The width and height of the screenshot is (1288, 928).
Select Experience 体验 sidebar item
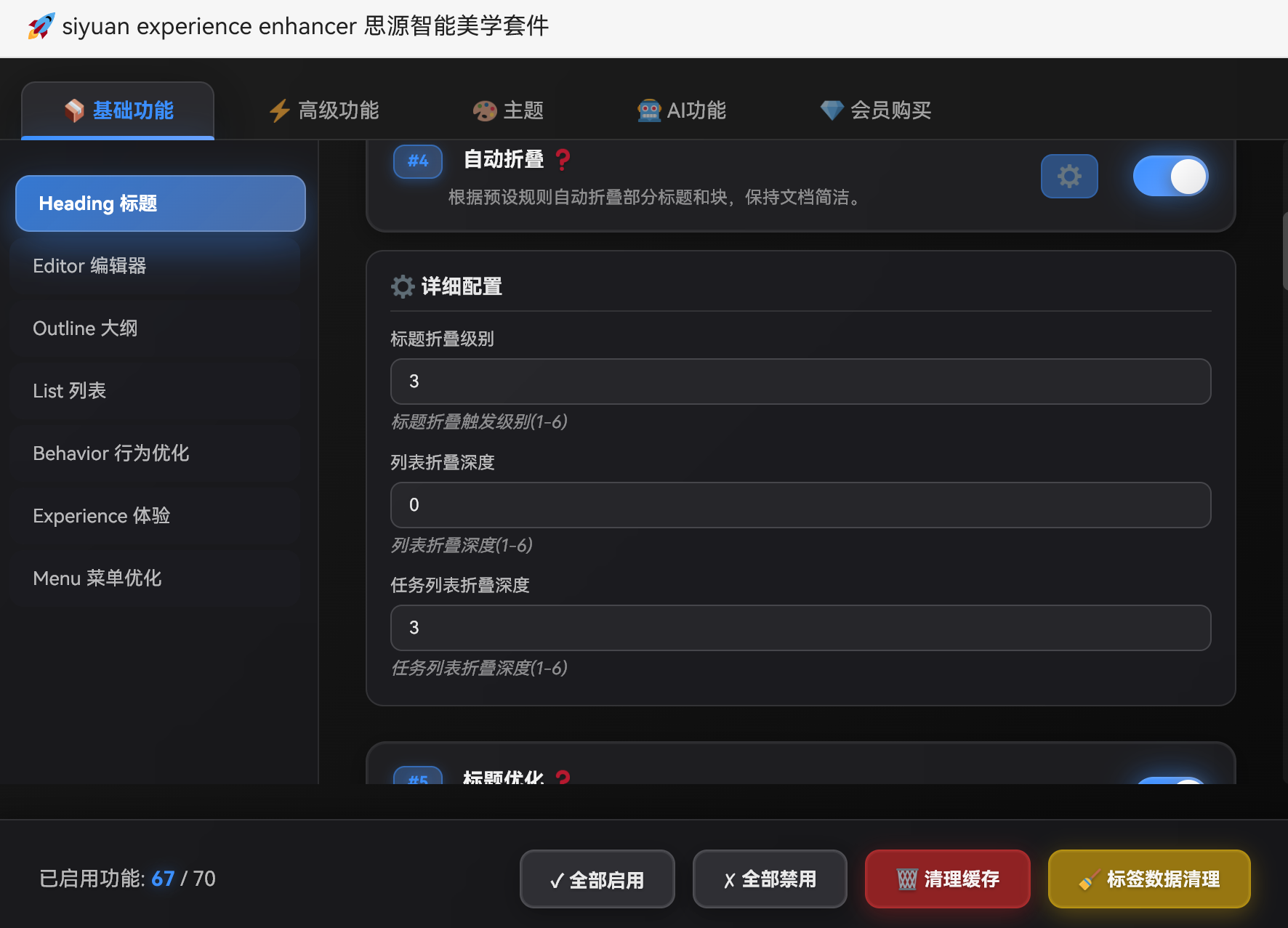(x=156, y=516)
